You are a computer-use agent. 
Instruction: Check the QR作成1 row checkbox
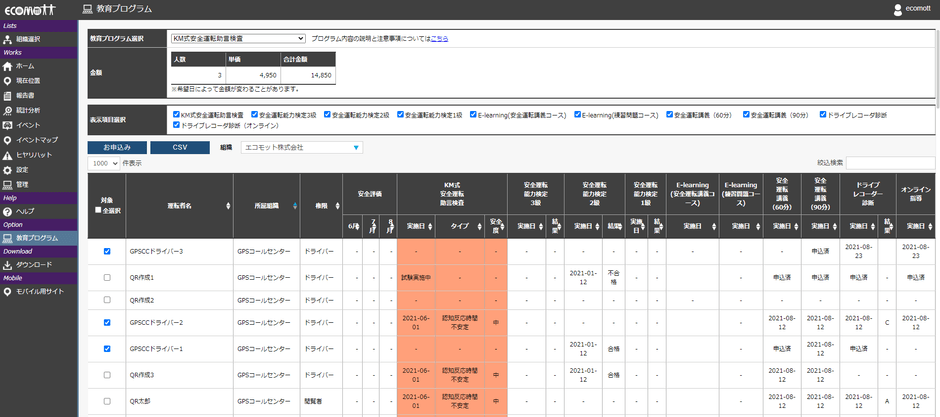pyautogui.click(x=106, y=276)
